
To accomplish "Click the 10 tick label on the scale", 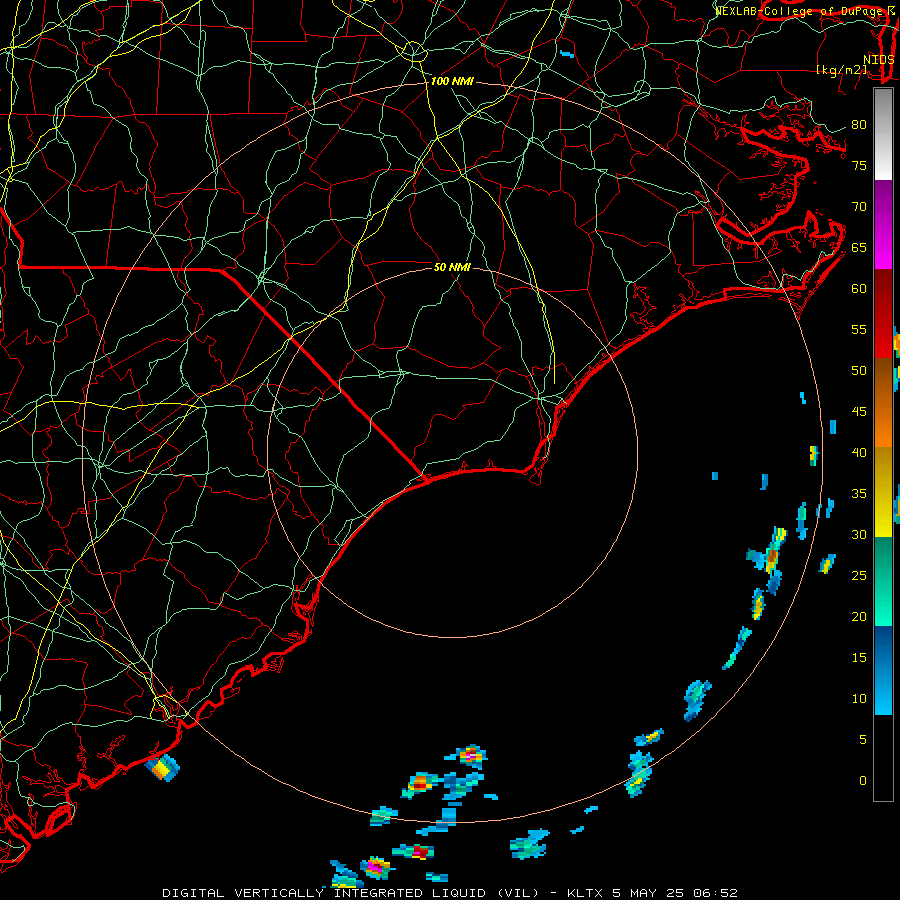I will point(859,699).
